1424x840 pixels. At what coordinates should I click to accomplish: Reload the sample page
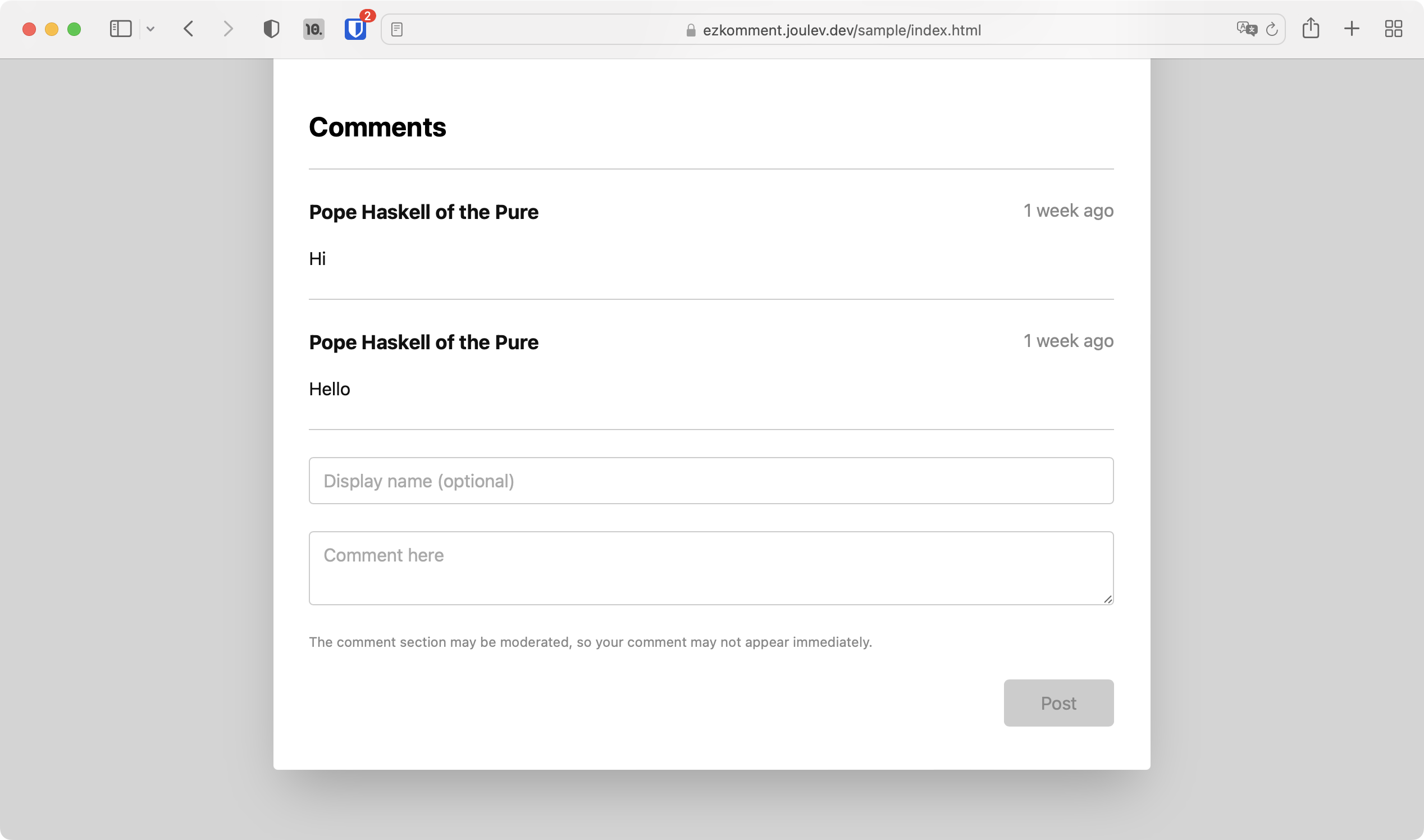[x=1272, y=30]
